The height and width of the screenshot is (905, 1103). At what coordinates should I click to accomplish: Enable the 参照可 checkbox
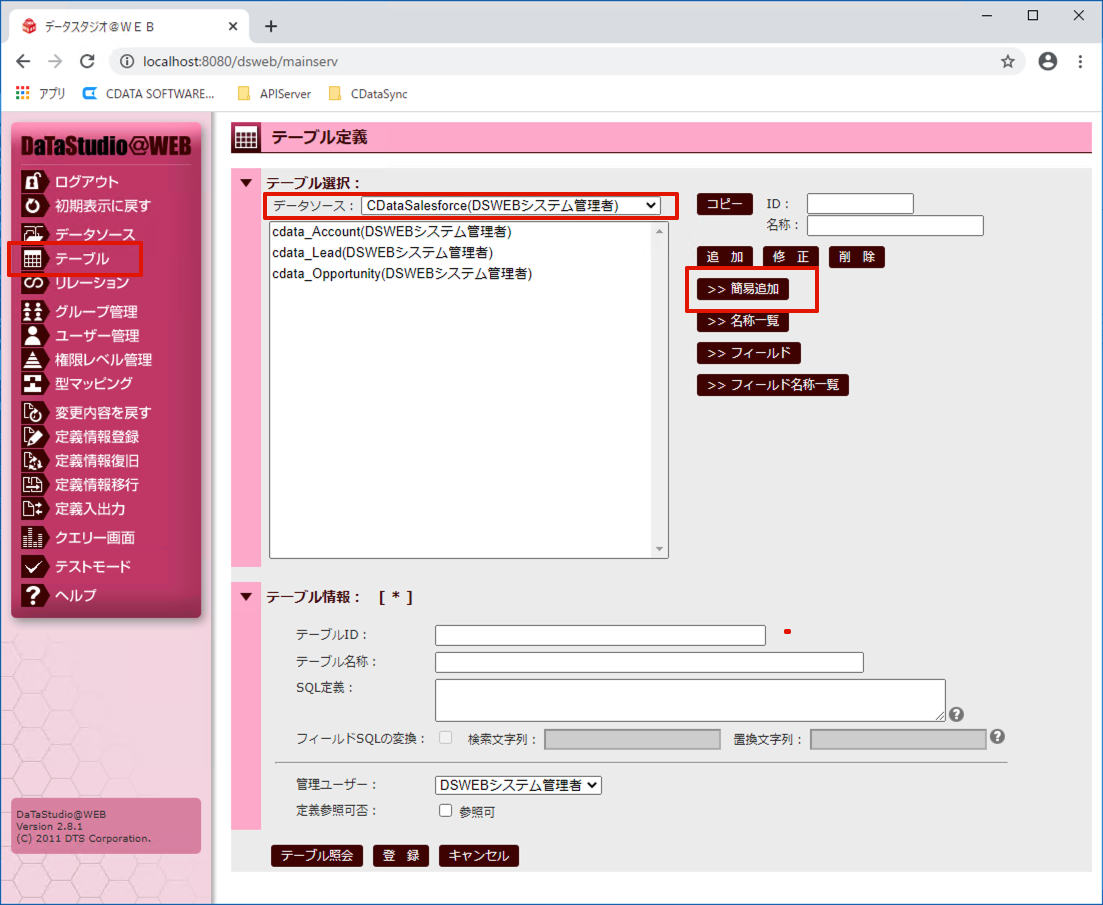445,811
